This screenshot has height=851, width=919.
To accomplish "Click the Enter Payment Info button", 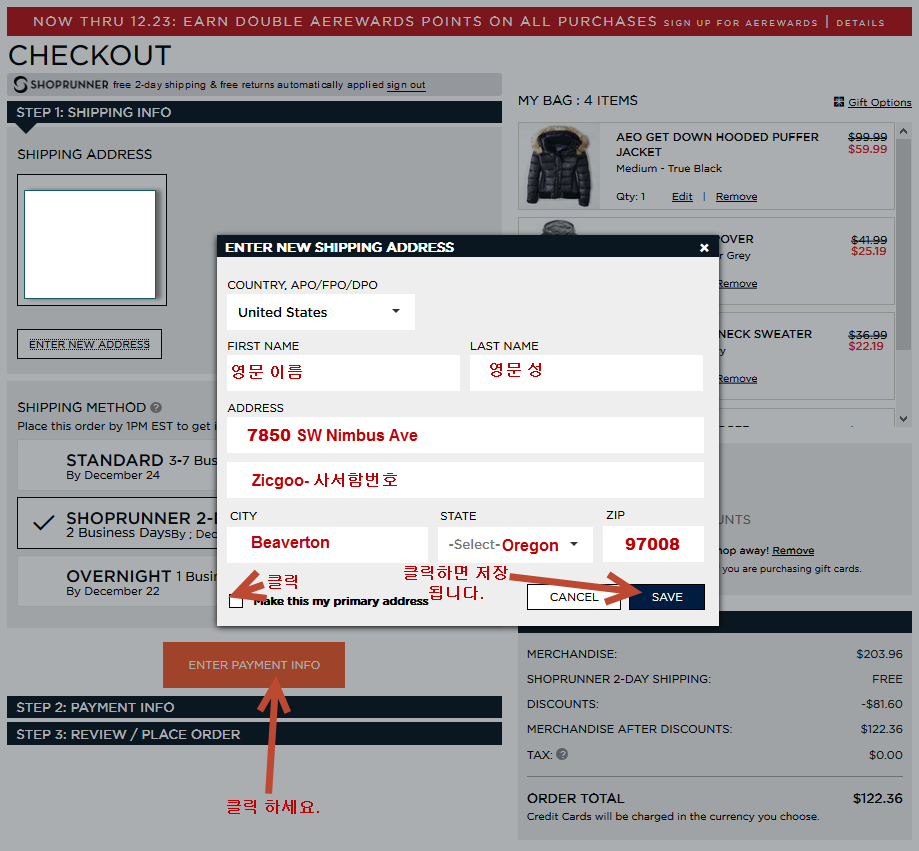I will (254, 665).
